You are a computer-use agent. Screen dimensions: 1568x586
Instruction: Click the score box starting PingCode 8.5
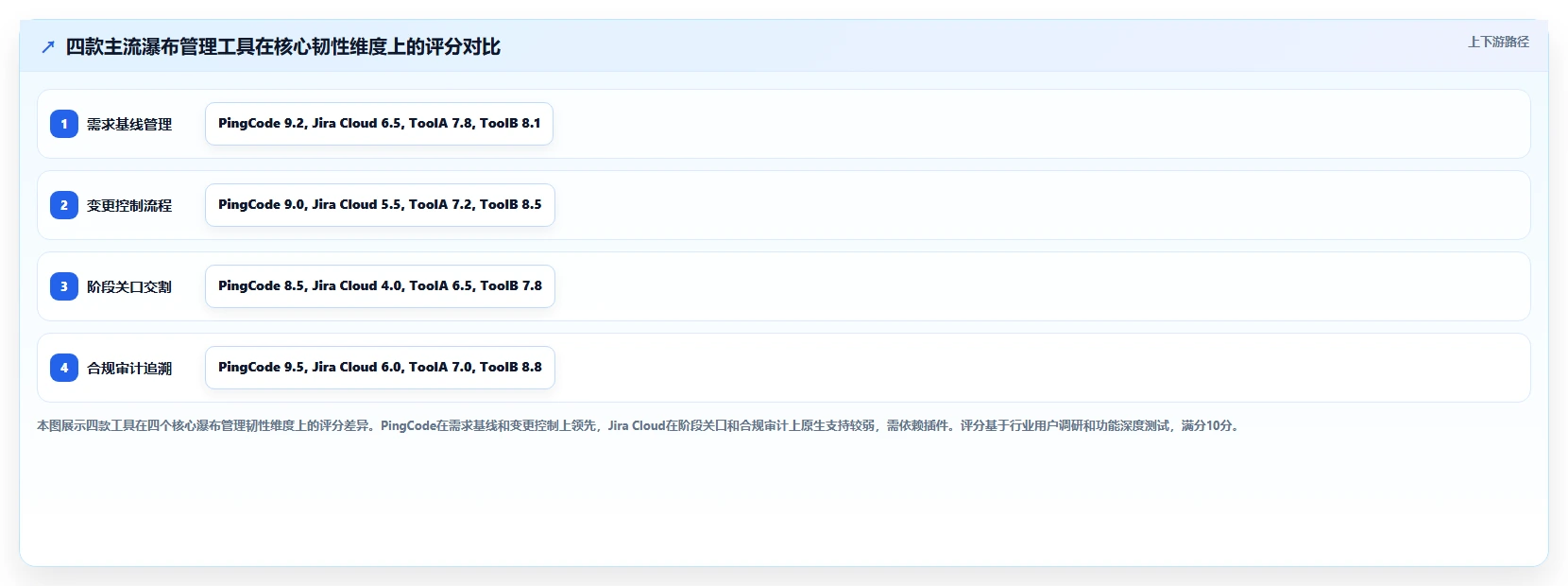coord(380,286)
